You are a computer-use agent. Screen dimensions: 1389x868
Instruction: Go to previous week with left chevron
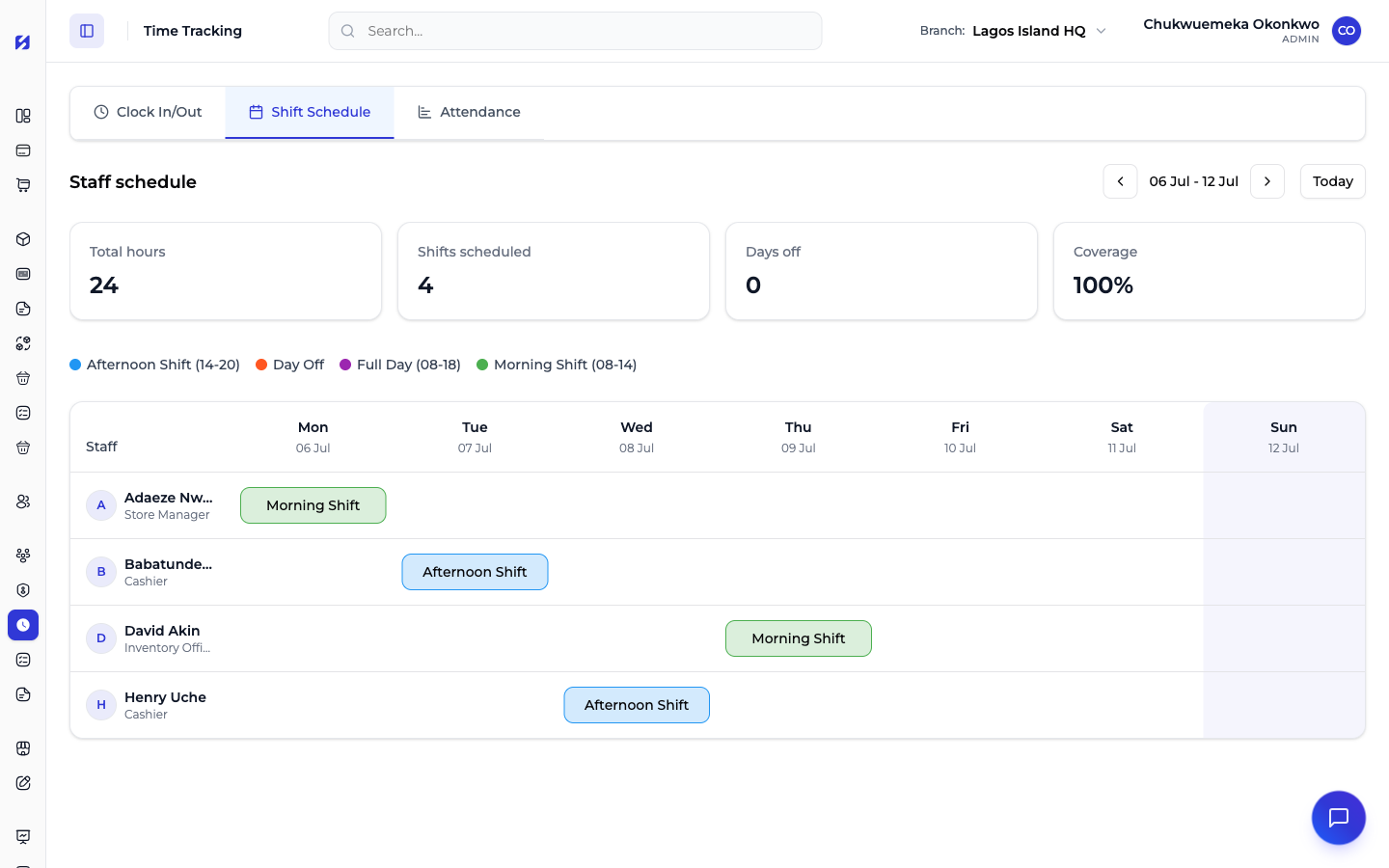(x=1120, y=181)
